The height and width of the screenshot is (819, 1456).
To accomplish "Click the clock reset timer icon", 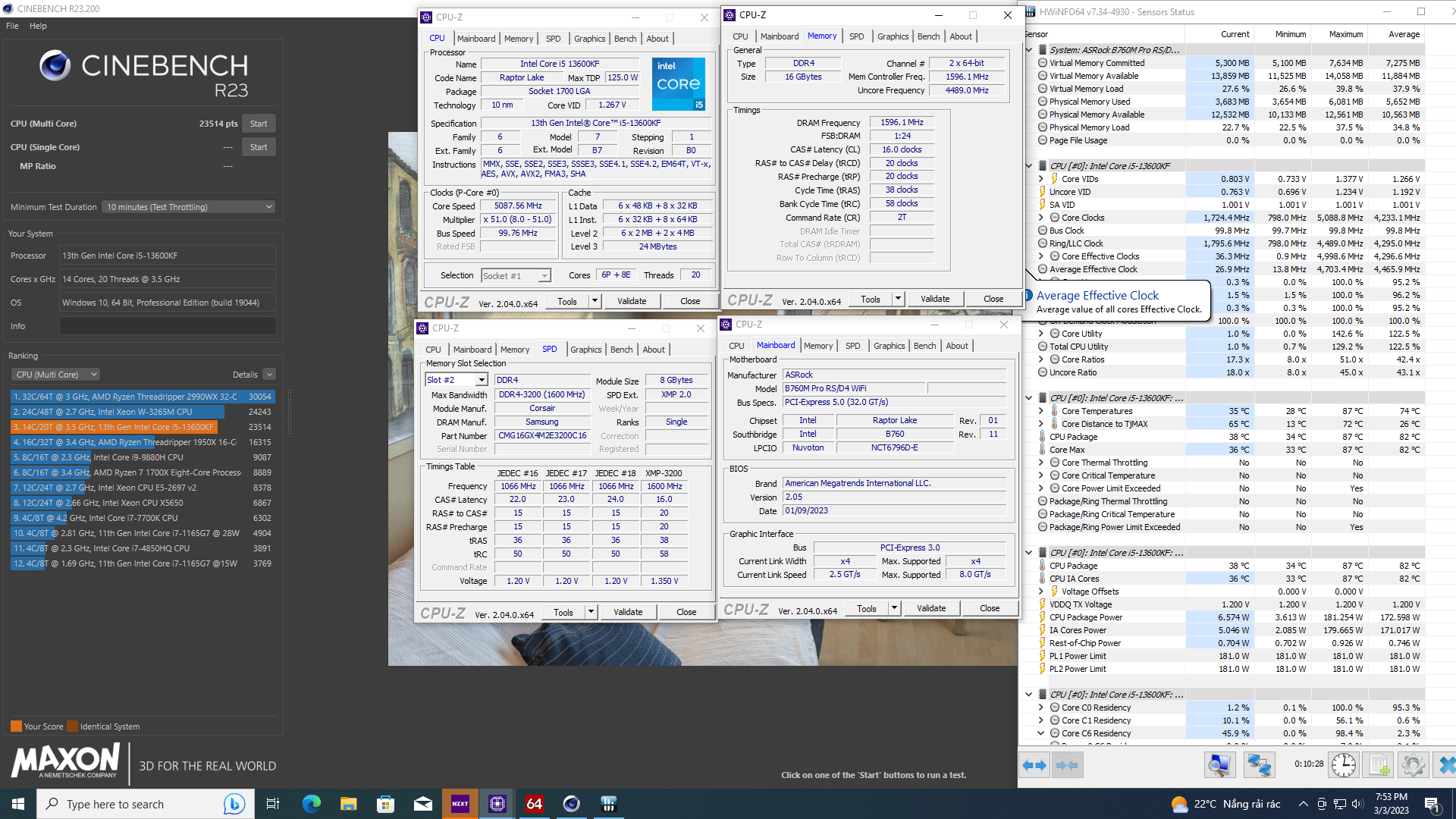I will click(x=1343, y=765).
